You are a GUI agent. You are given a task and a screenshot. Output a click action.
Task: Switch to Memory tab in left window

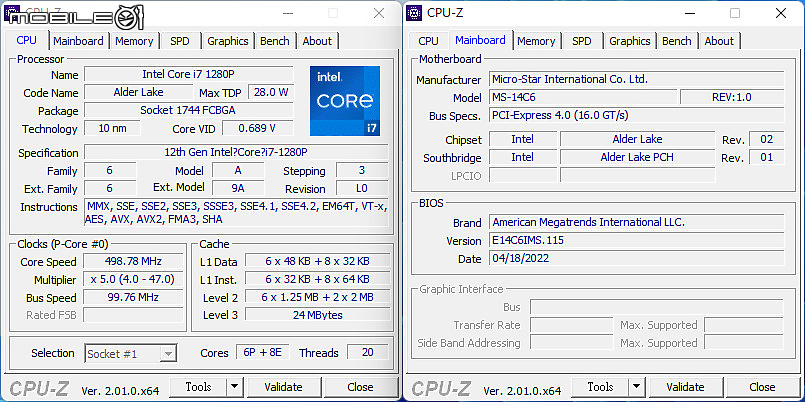tap(134, 41)
